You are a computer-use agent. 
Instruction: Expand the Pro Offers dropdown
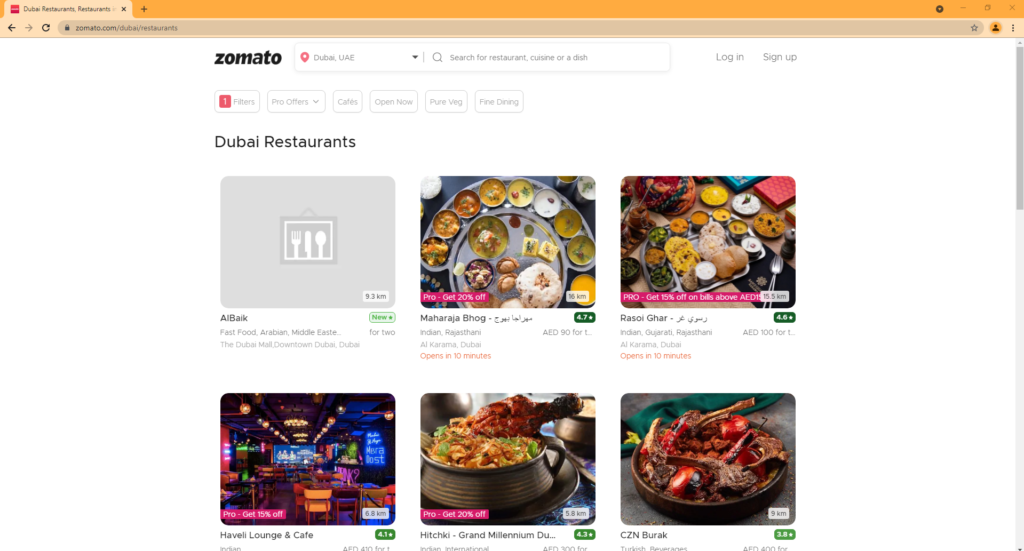pyautogui.click(x=297, y=102)
